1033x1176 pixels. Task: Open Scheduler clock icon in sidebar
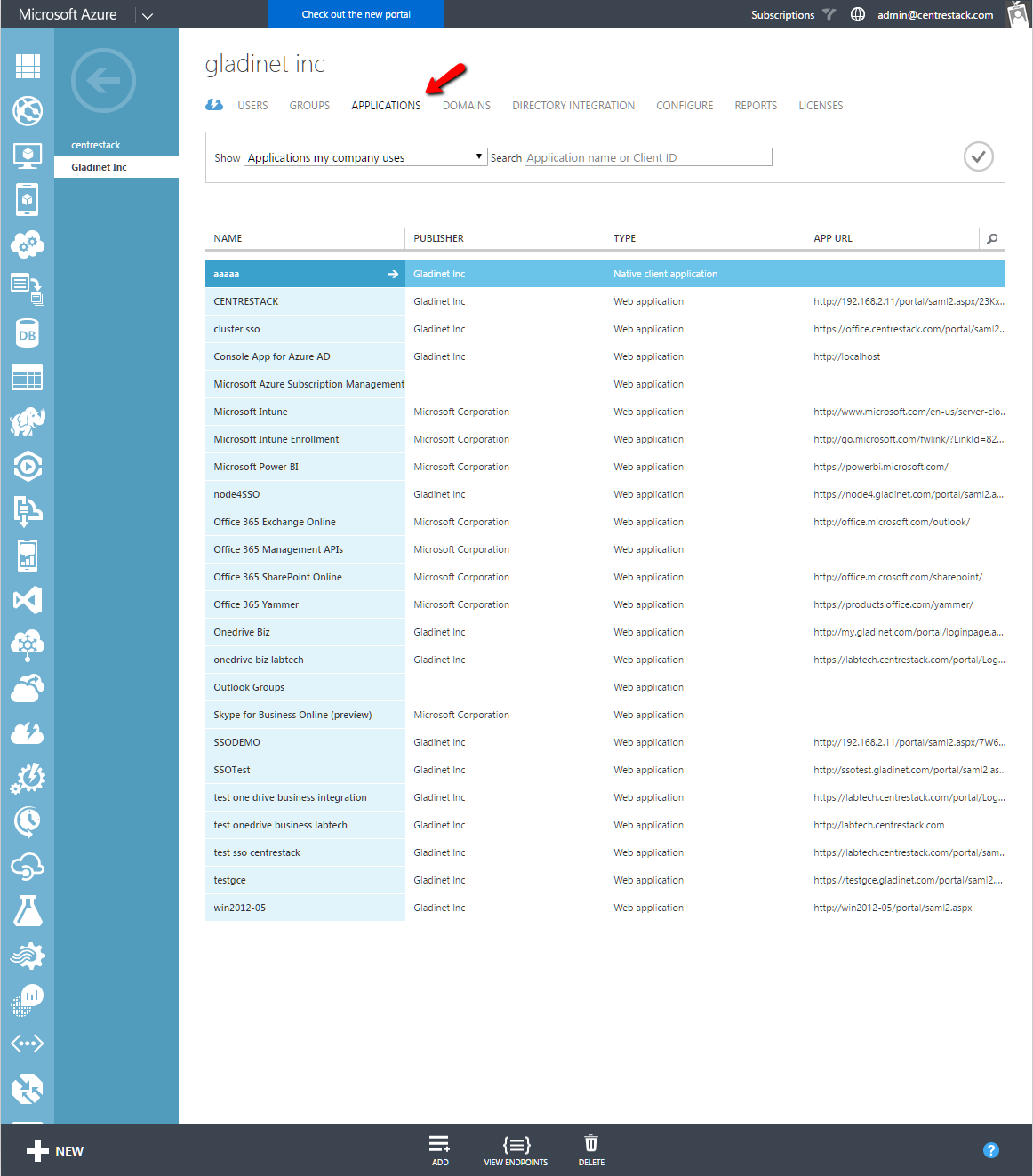pos(28,822)
